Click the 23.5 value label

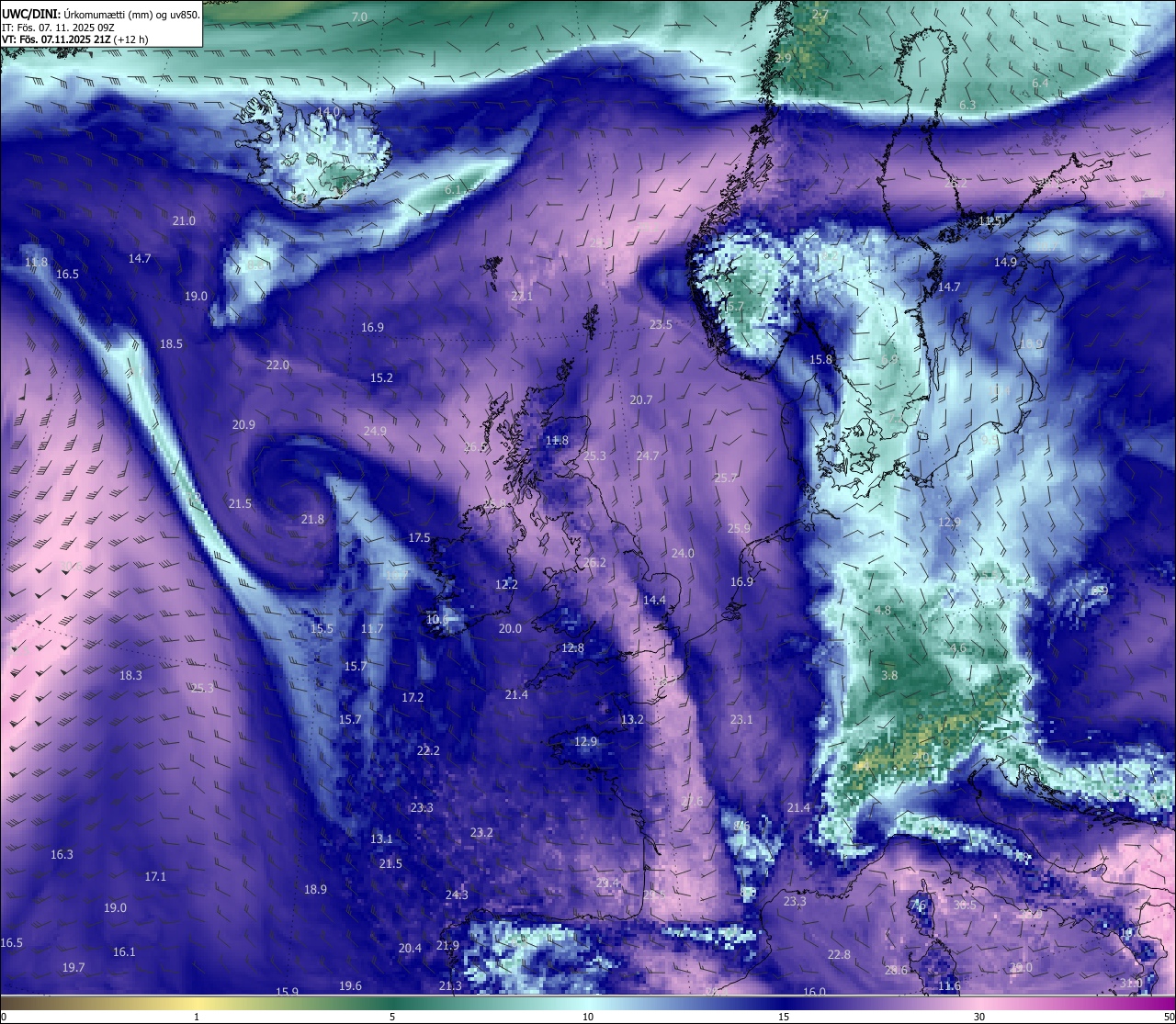point(661,325)
